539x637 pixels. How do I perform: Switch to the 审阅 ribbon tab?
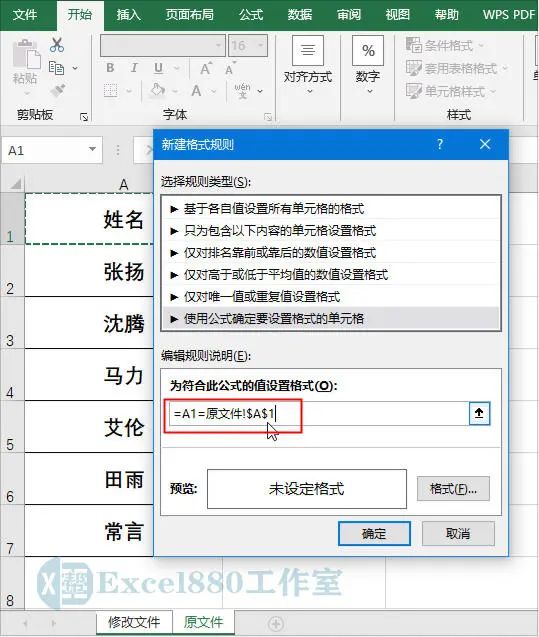(349, 15)
